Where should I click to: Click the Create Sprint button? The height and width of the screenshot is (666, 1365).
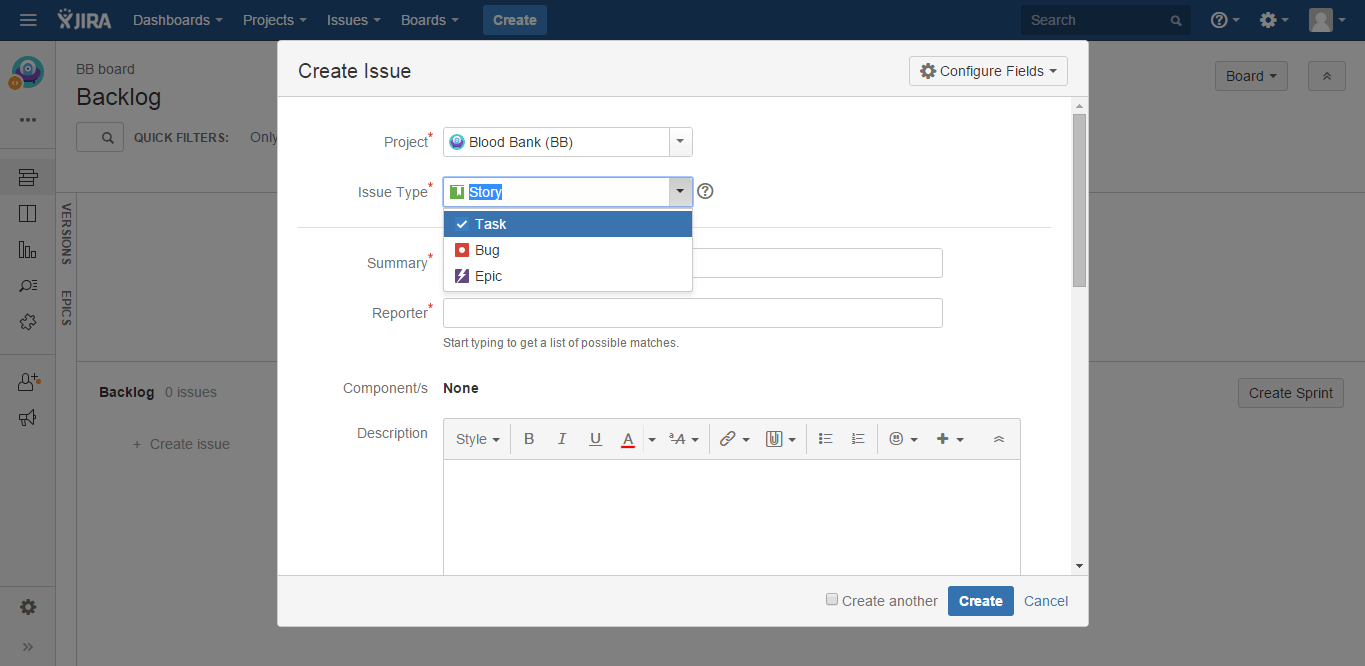(1291, 393)
